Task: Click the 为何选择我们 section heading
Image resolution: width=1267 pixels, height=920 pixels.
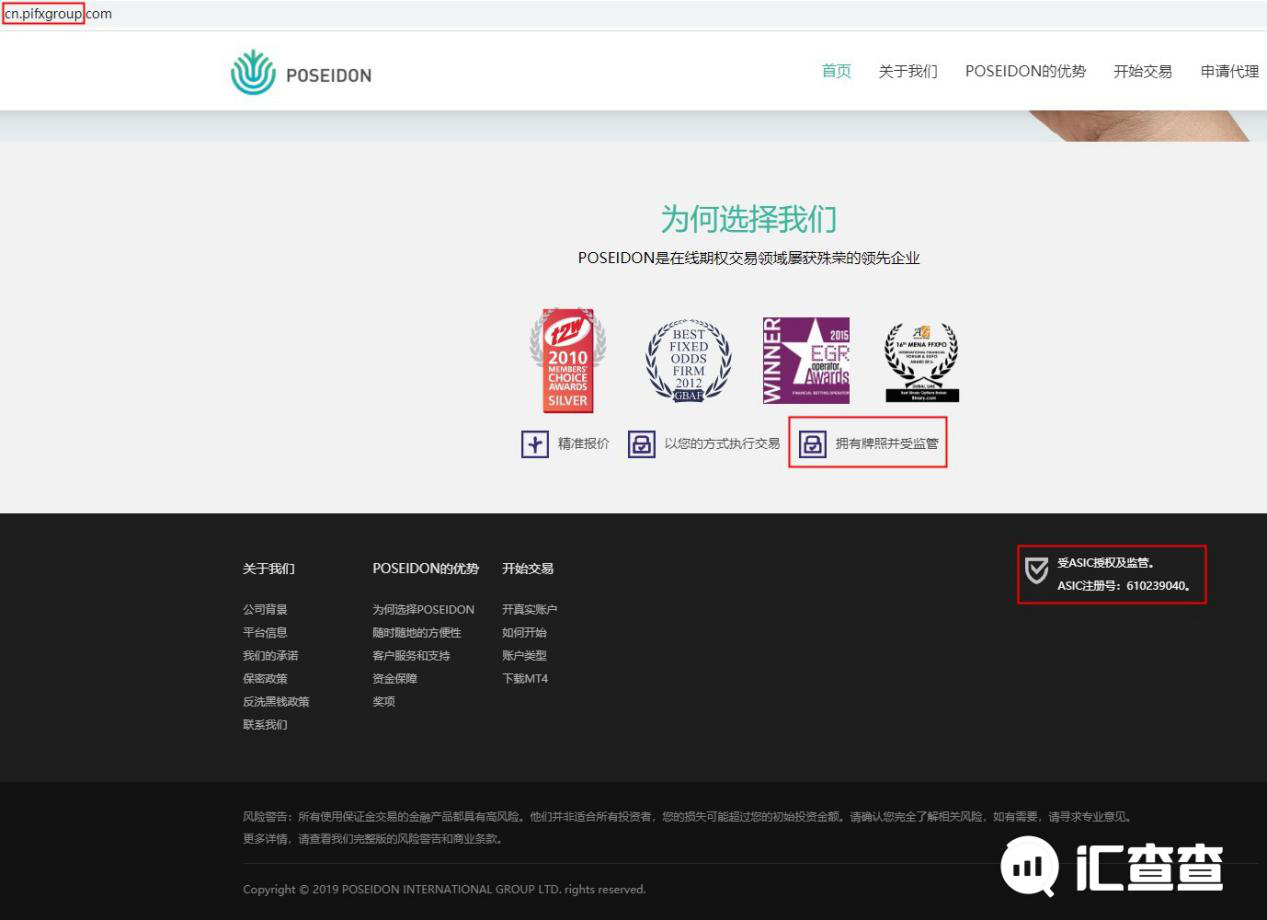Action: (749, 219)
